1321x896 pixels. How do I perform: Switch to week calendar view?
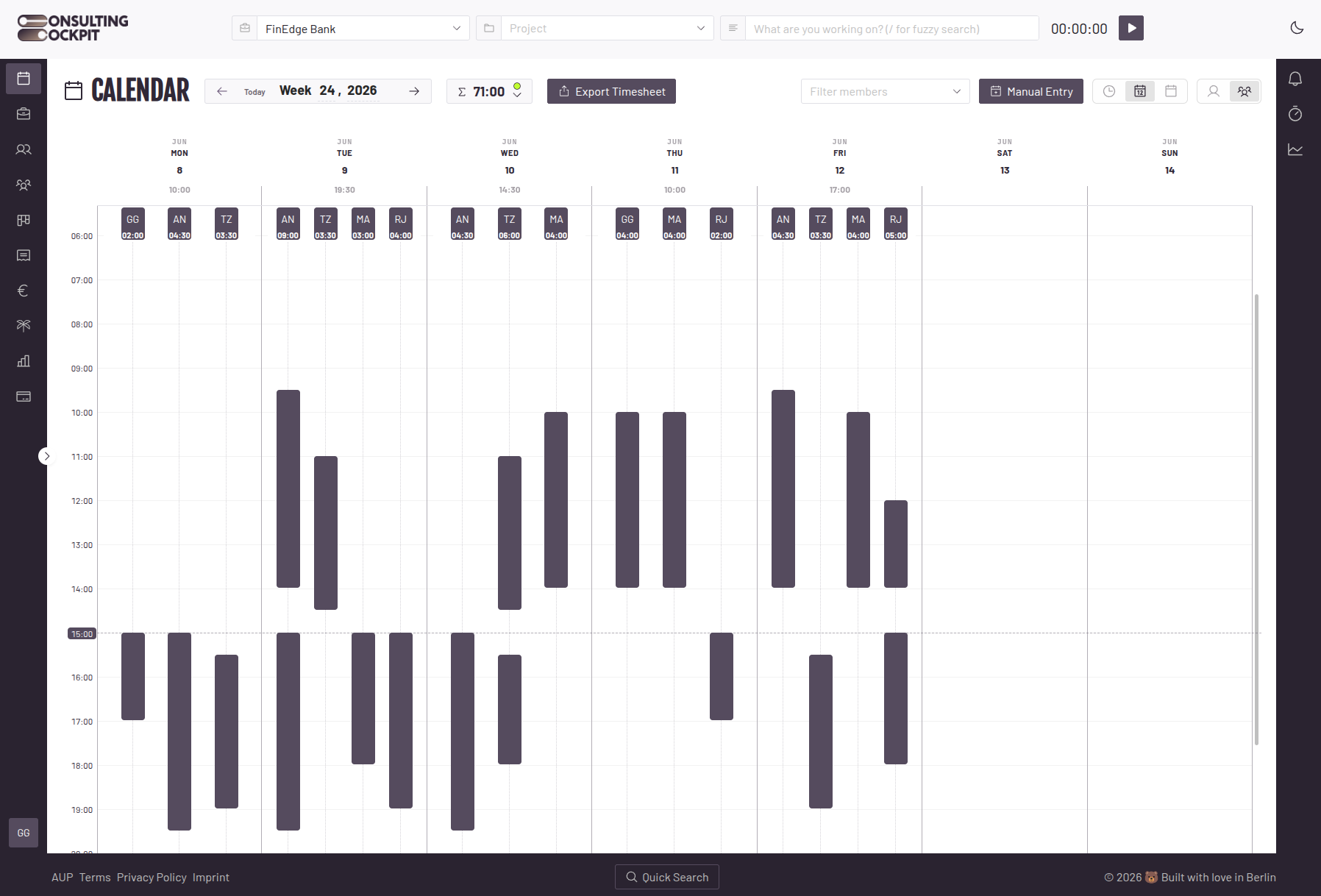[x=1139, y=91]
